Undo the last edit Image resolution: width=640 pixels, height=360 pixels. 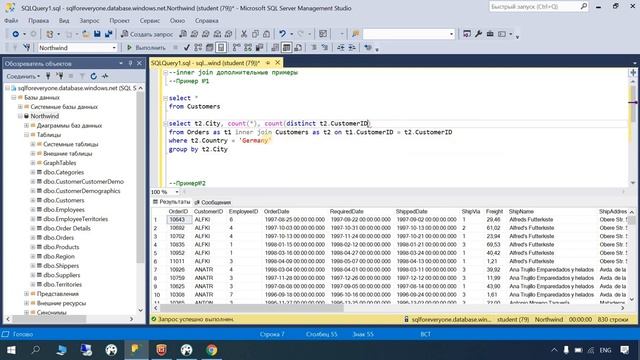[x=282, y=34]
